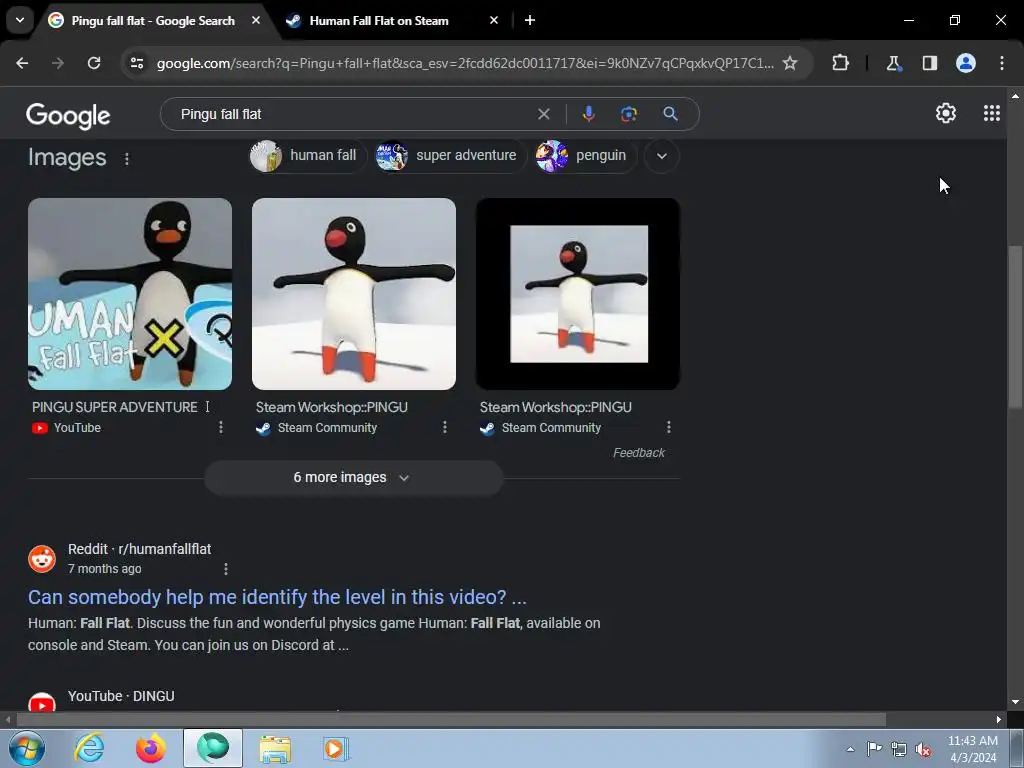Click the Google logo
The image size is (1024, 768).
click(68, 116)
